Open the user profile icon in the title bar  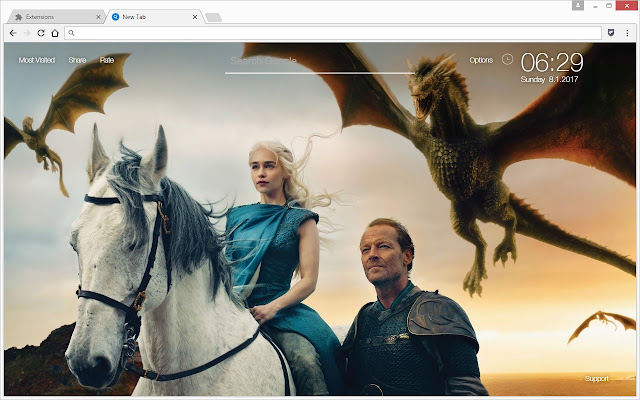click(578, 5)
